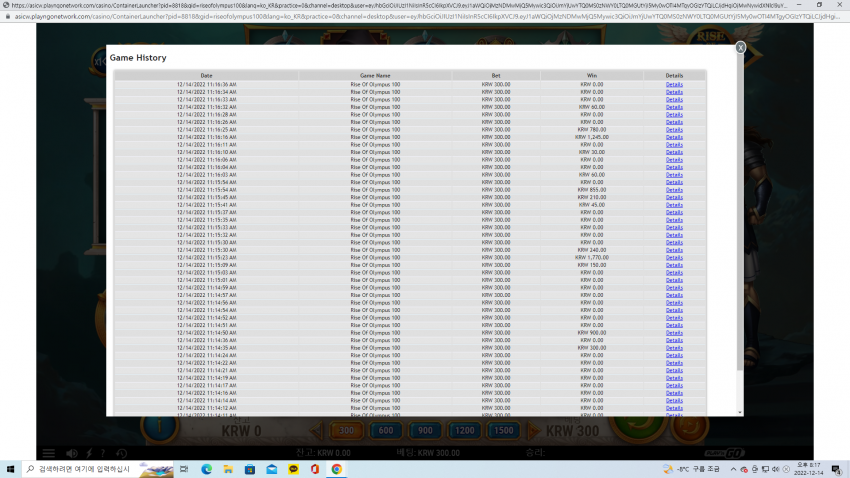Open KakaoTalk from the taskbar

pos(293,469)
